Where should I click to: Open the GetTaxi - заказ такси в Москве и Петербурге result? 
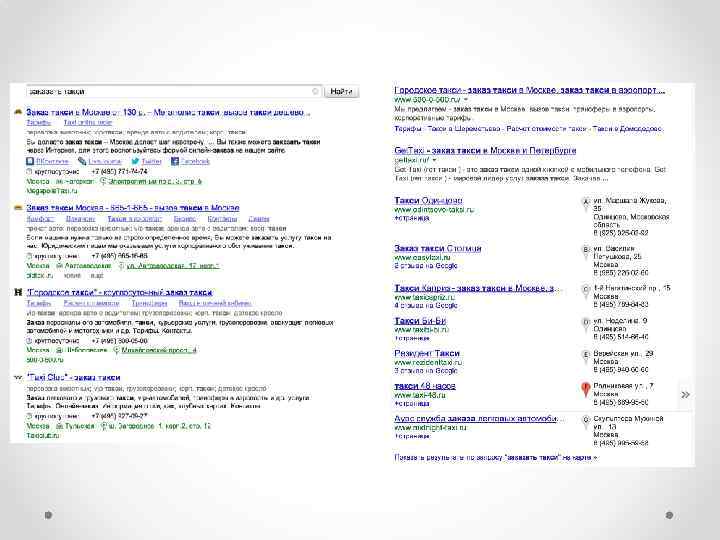pyautogui.click(x=485, y=151)
